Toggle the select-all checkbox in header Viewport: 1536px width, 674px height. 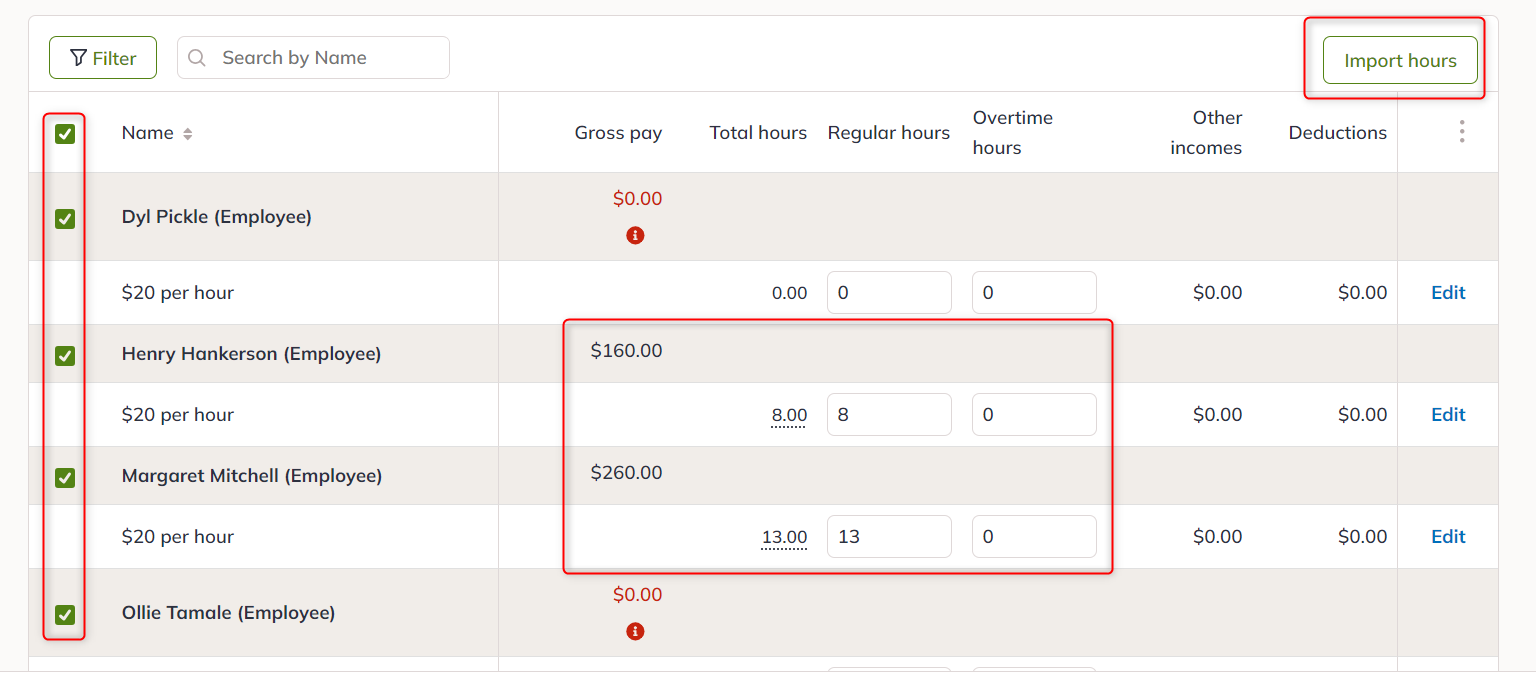[65, 133]
